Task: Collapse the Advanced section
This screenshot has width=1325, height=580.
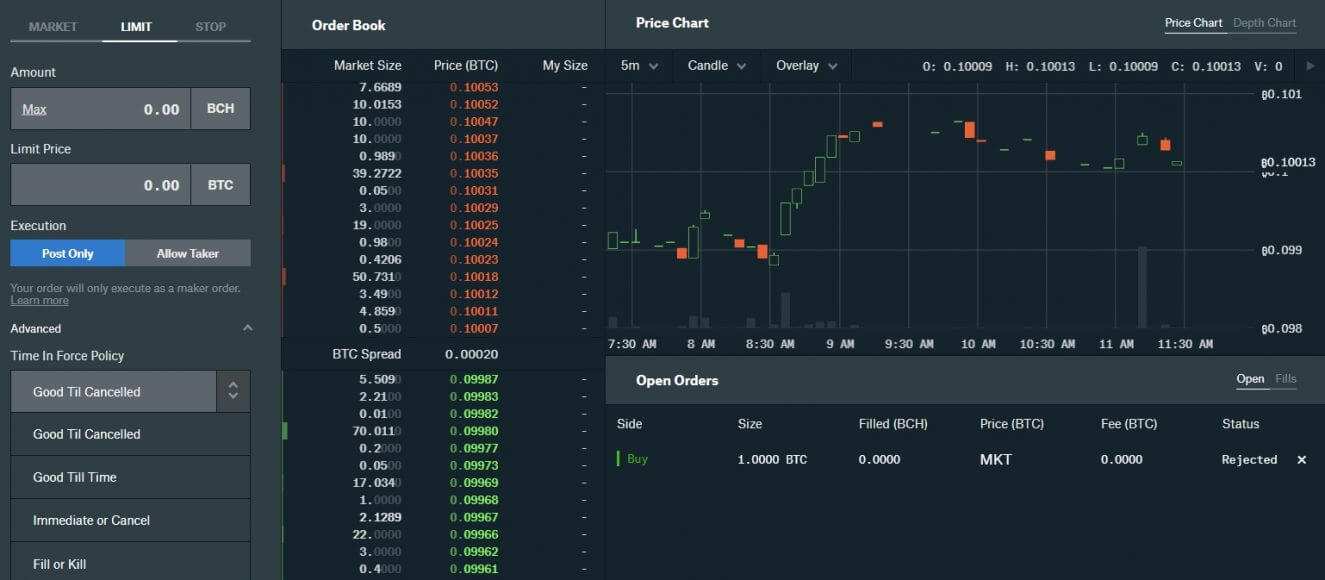Action: (x=248, y=328)
